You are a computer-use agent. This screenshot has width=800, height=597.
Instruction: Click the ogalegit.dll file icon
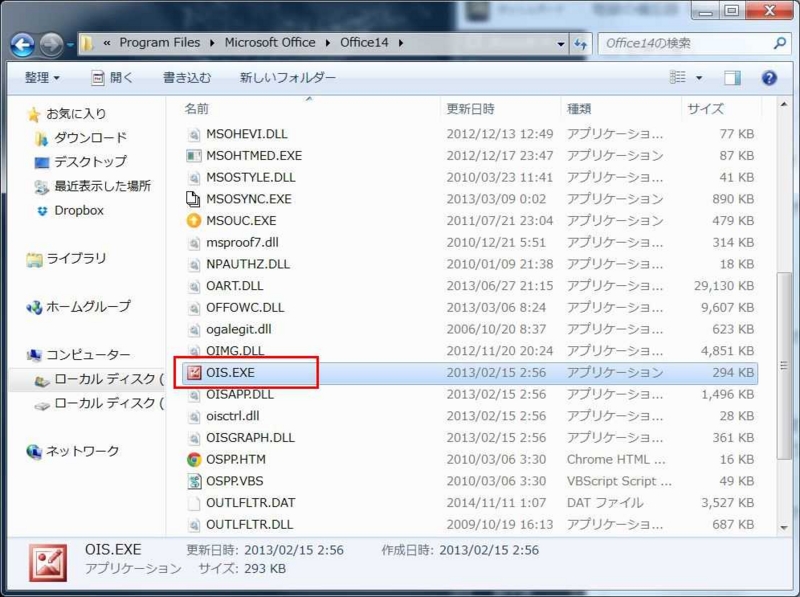click(x=194, y=330)
